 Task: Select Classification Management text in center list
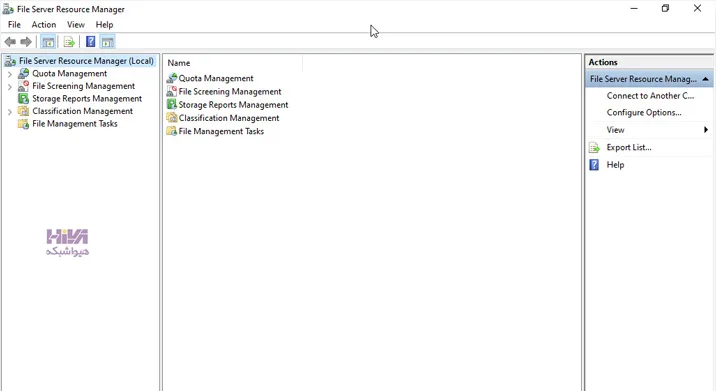[229, 118]
